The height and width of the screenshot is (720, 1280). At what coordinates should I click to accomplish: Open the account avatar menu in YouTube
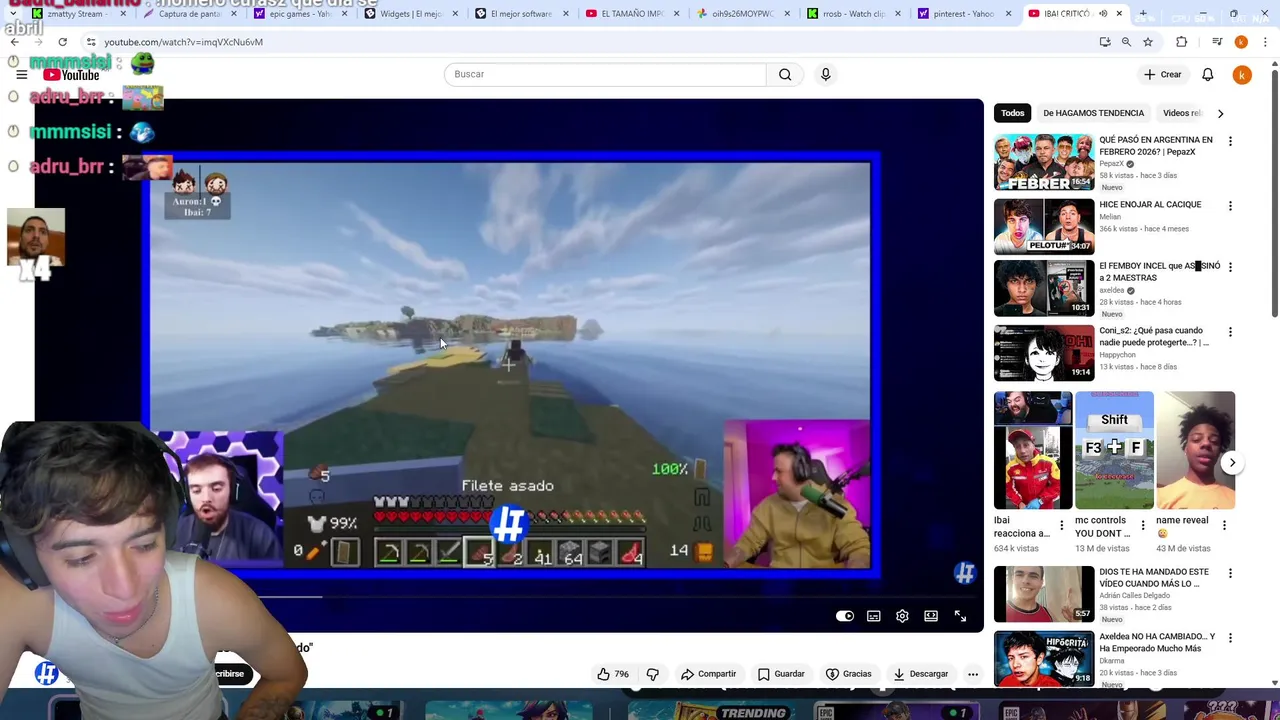1242,74
